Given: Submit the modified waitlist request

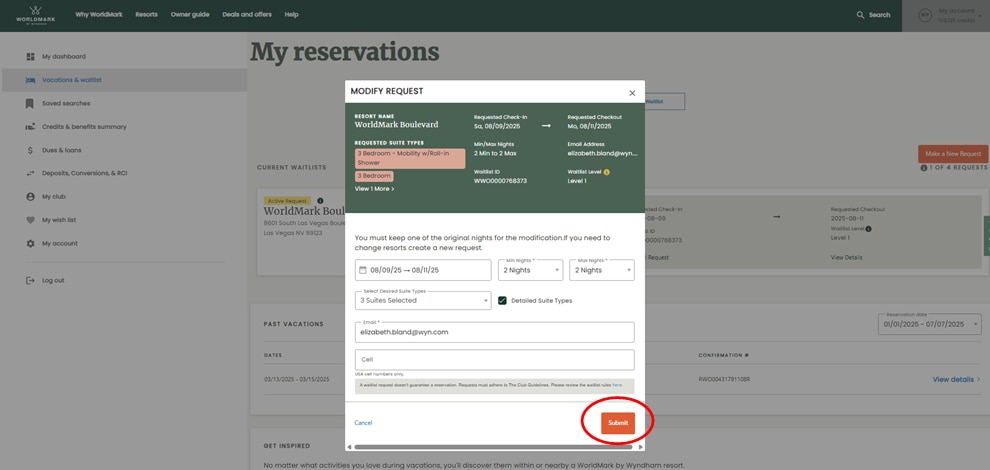Looking at the screenshot, I should (618, 423).
